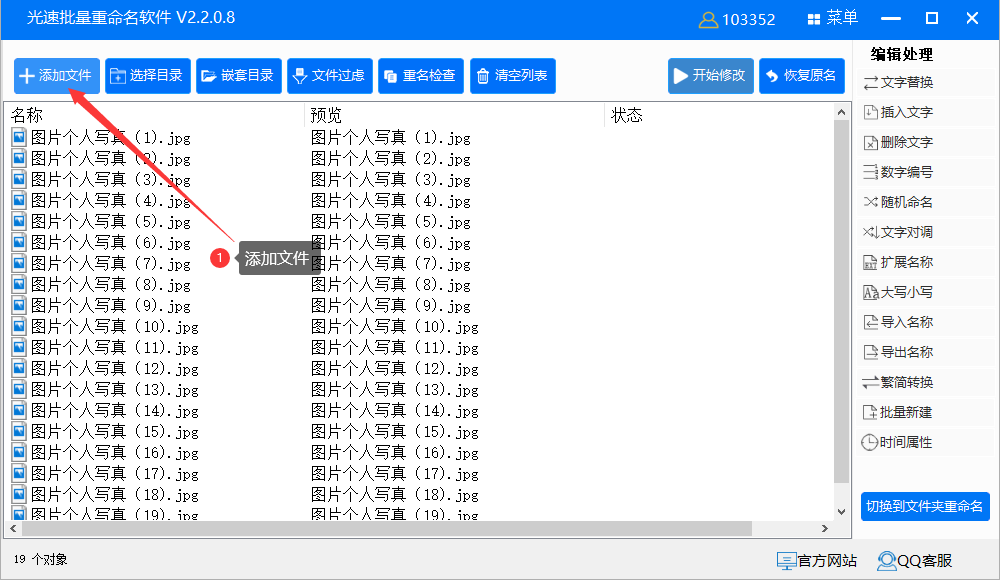This screenshot has width=1000, height=580.
Task: Switch mode via 切换到文件夹重命名 button
Action: coord(925,507)
